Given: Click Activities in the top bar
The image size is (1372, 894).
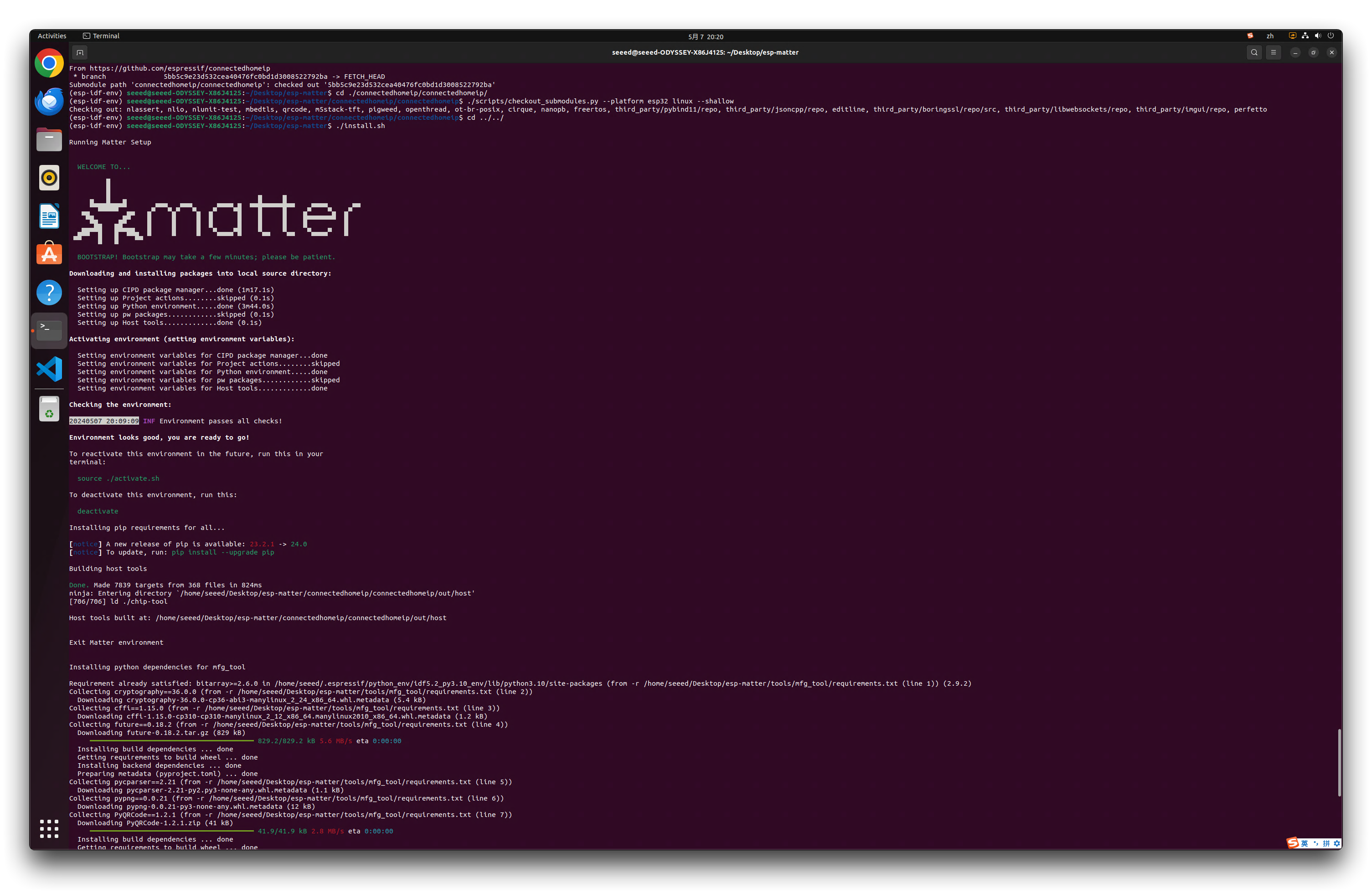Looking at the screenshot, I should pos(52,36).
